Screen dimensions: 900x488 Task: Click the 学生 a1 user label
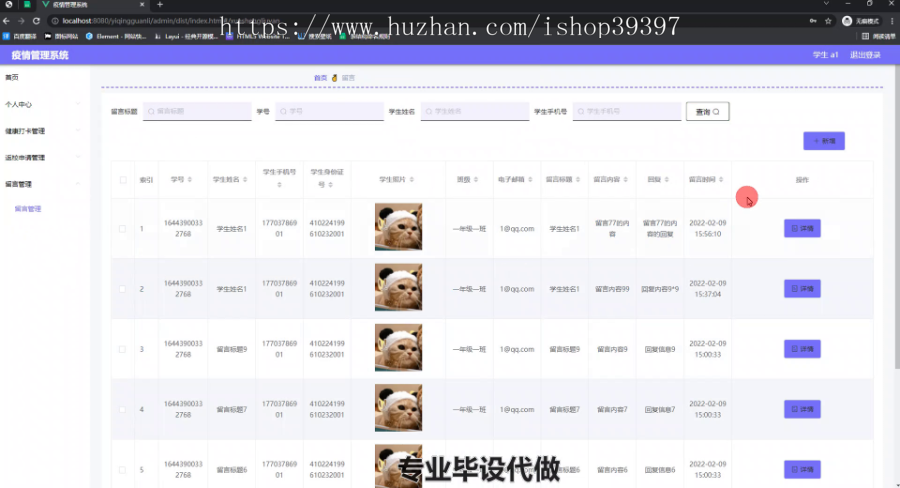(x=825, y=55)
